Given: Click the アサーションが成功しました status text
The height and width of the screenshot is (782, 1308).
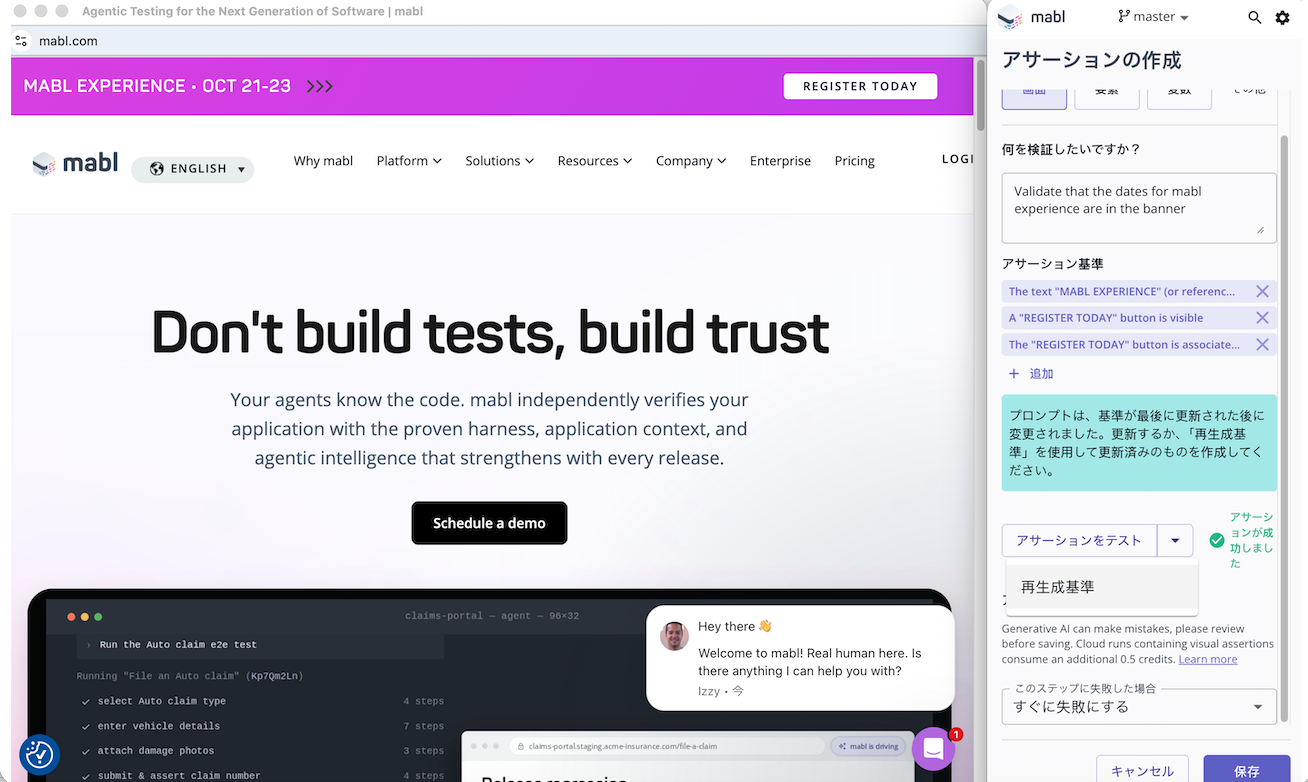Looking at the screenshot, I should 1252,541.
